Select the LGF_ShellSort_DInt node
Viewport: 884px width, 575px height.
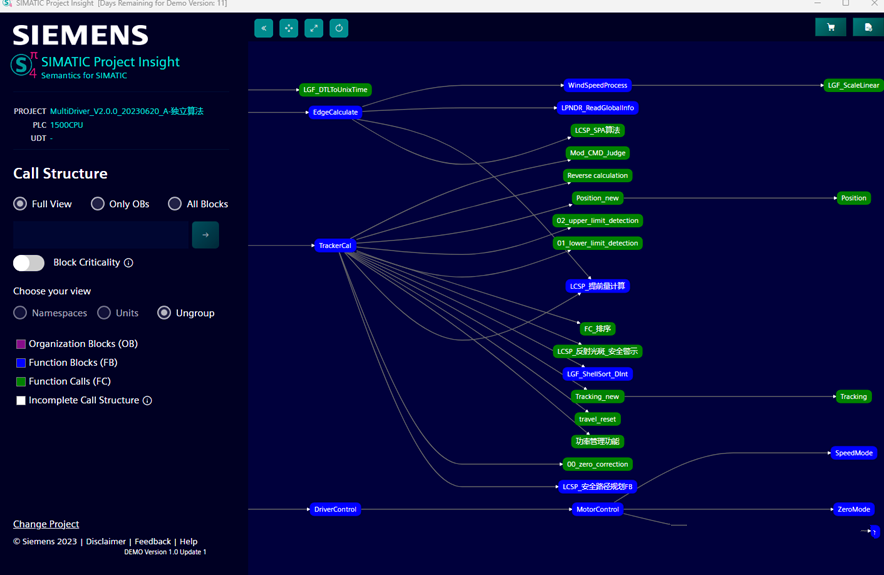(x=598, y=374)
